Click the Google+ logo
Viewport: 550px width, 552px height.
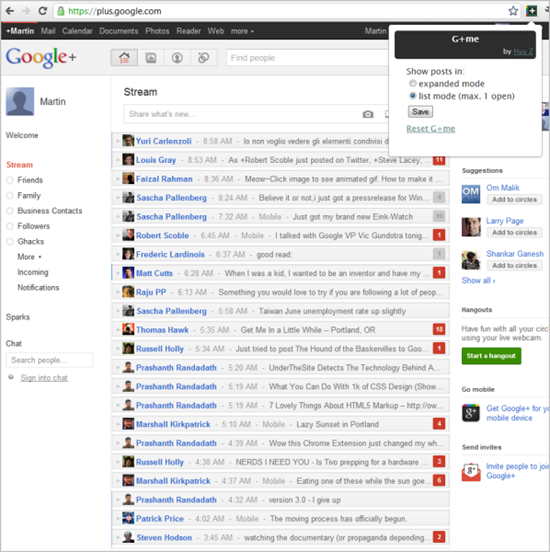tap(41, 57)
